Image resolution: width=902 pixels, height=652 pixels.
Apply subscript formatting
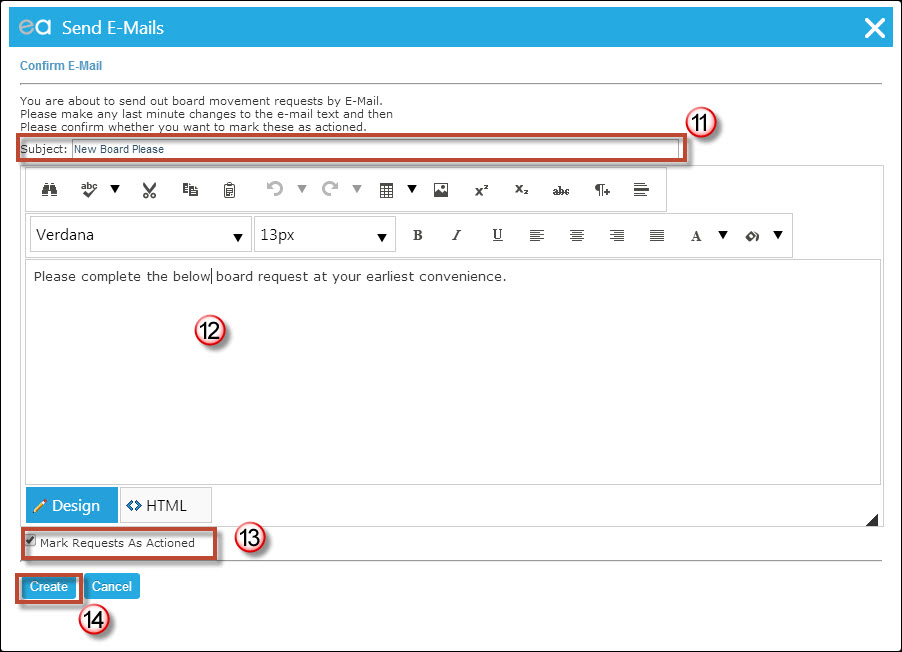[x=522, y=189]
